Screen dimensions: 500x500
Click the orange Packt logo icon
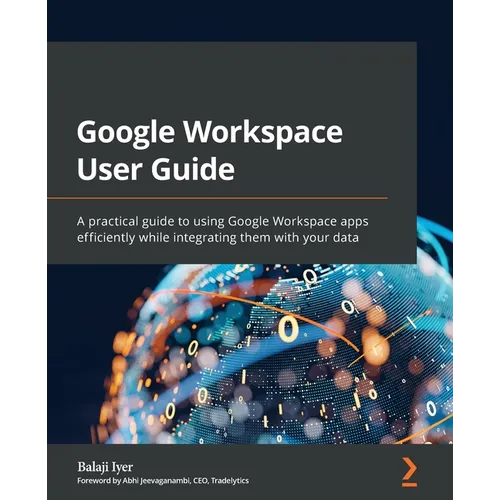tap(410, 472)
